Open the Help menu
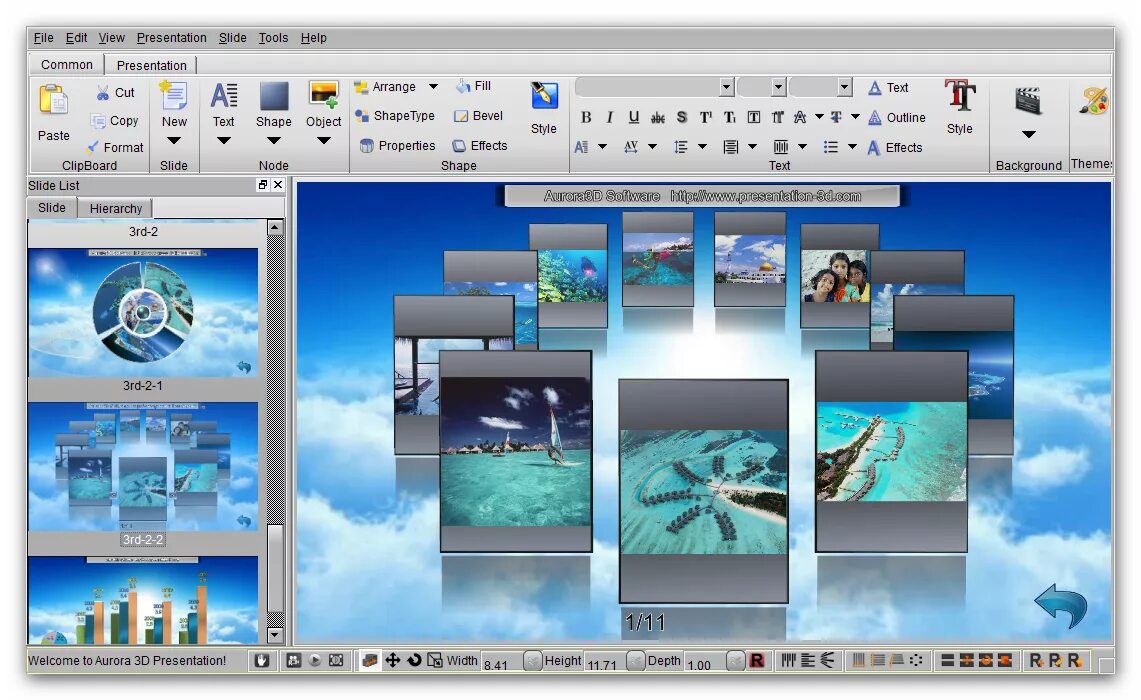The width and height of the screenshot is (1141, 700). [x=313, y=38]
